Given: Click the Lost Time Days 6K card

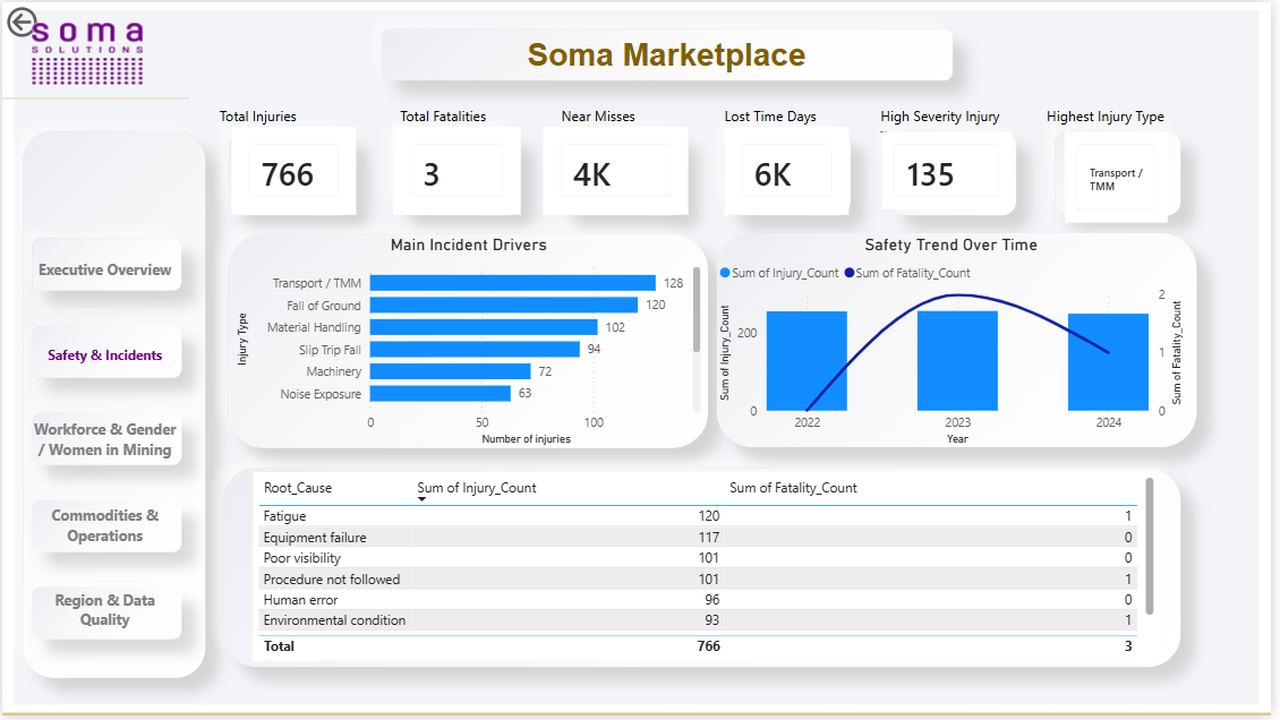Looking at the screenshot, I should click(x=785, y=170).
